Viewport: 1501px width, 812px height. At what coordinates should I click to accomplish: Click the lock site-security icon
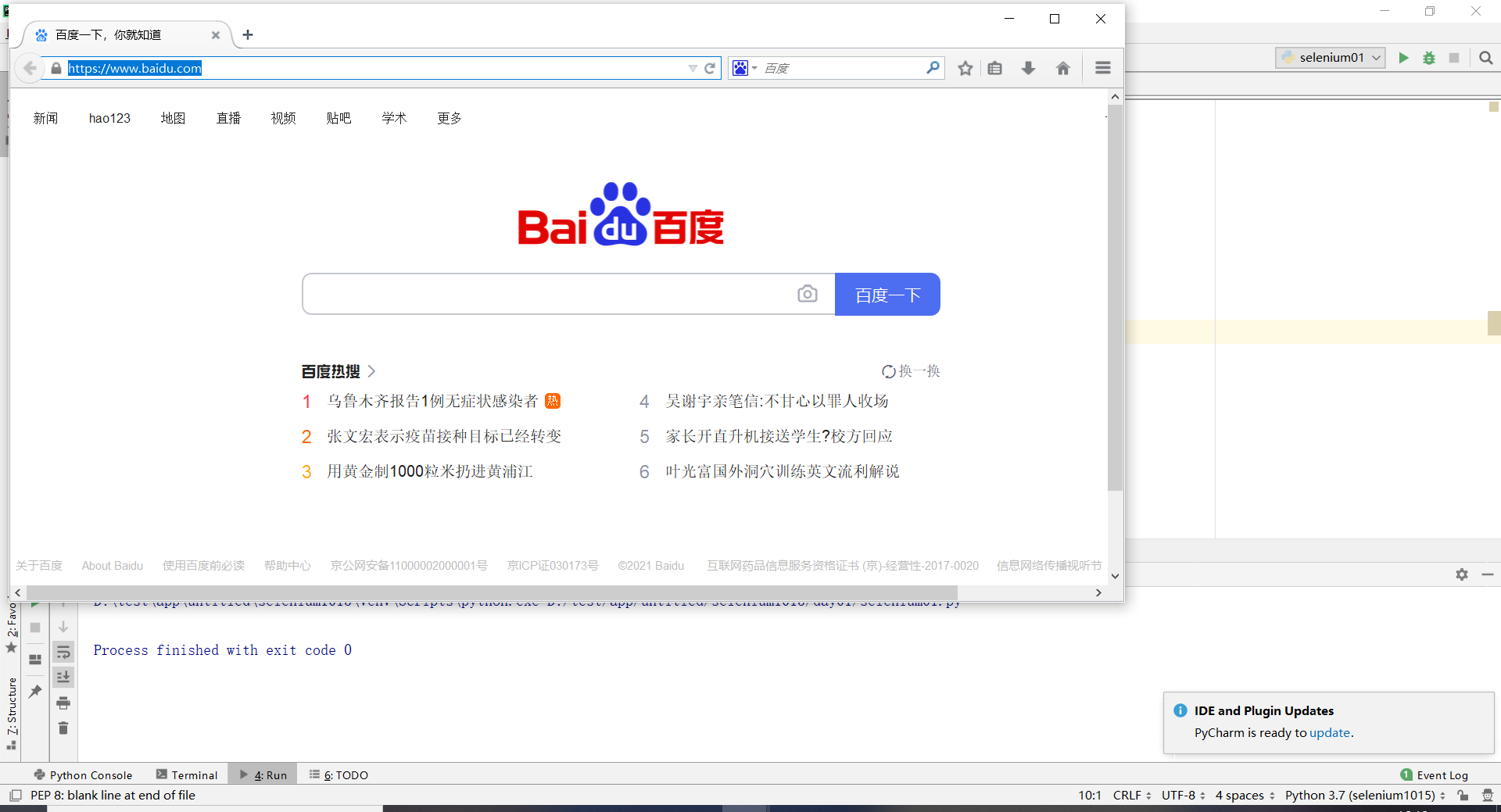point(56,68)
